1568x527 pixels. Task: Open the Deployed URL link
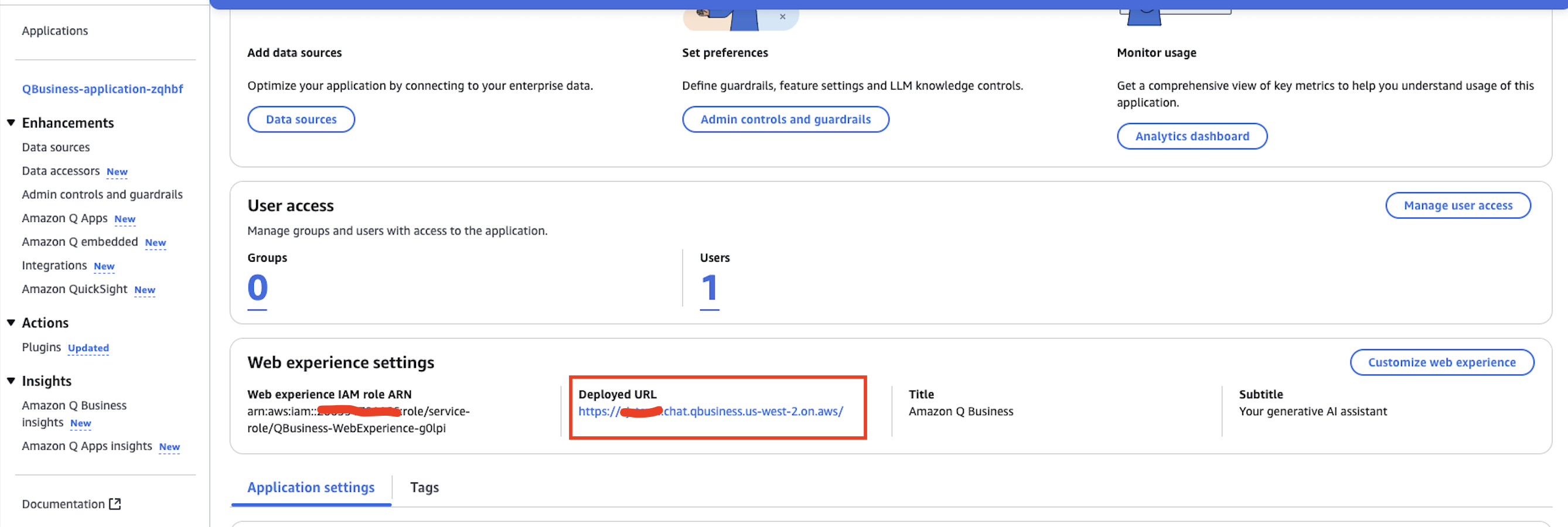(x=710, y=412)
